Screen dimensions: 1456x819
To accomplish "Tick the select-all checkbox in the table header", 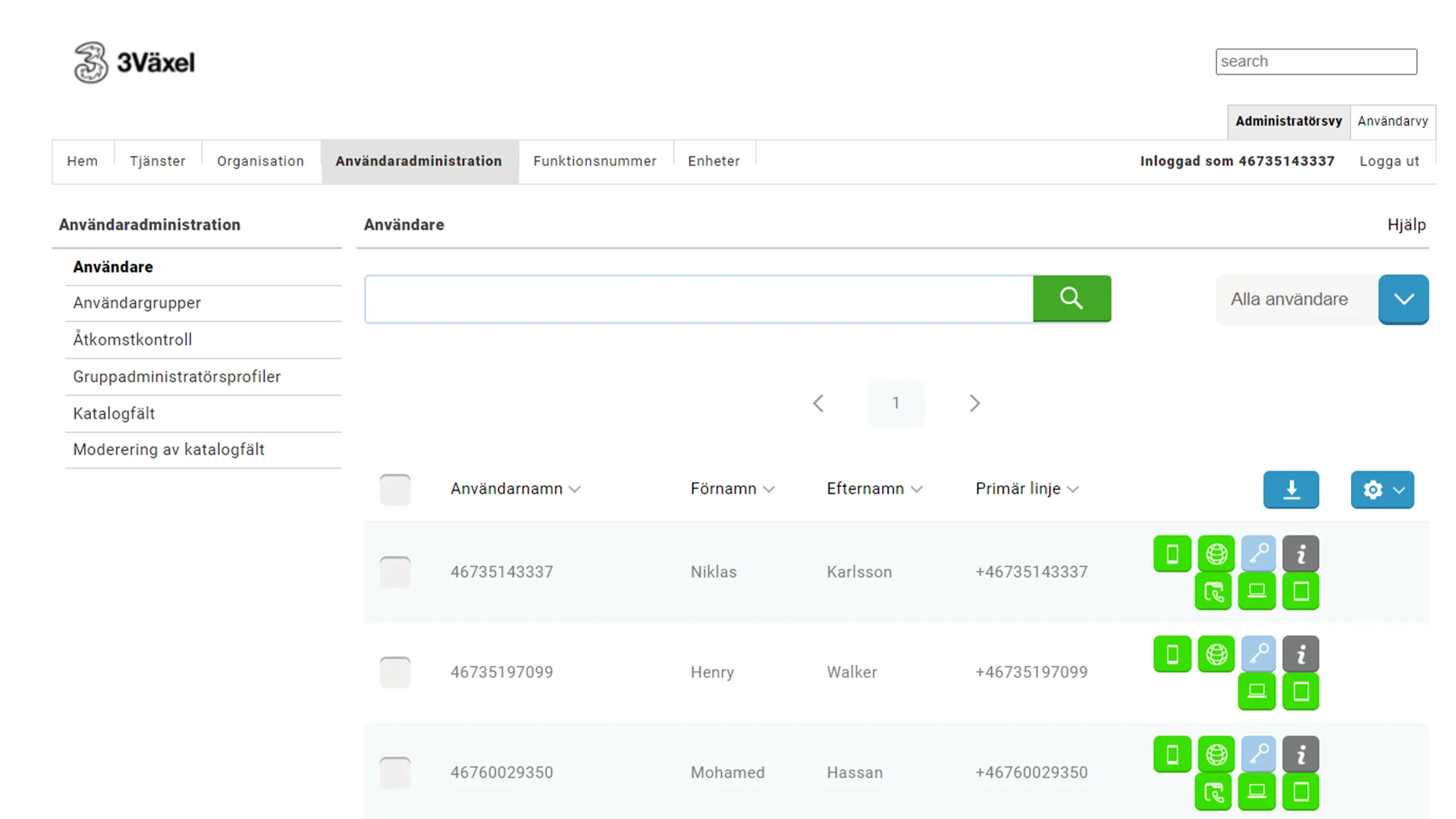I will click(395, 490).
